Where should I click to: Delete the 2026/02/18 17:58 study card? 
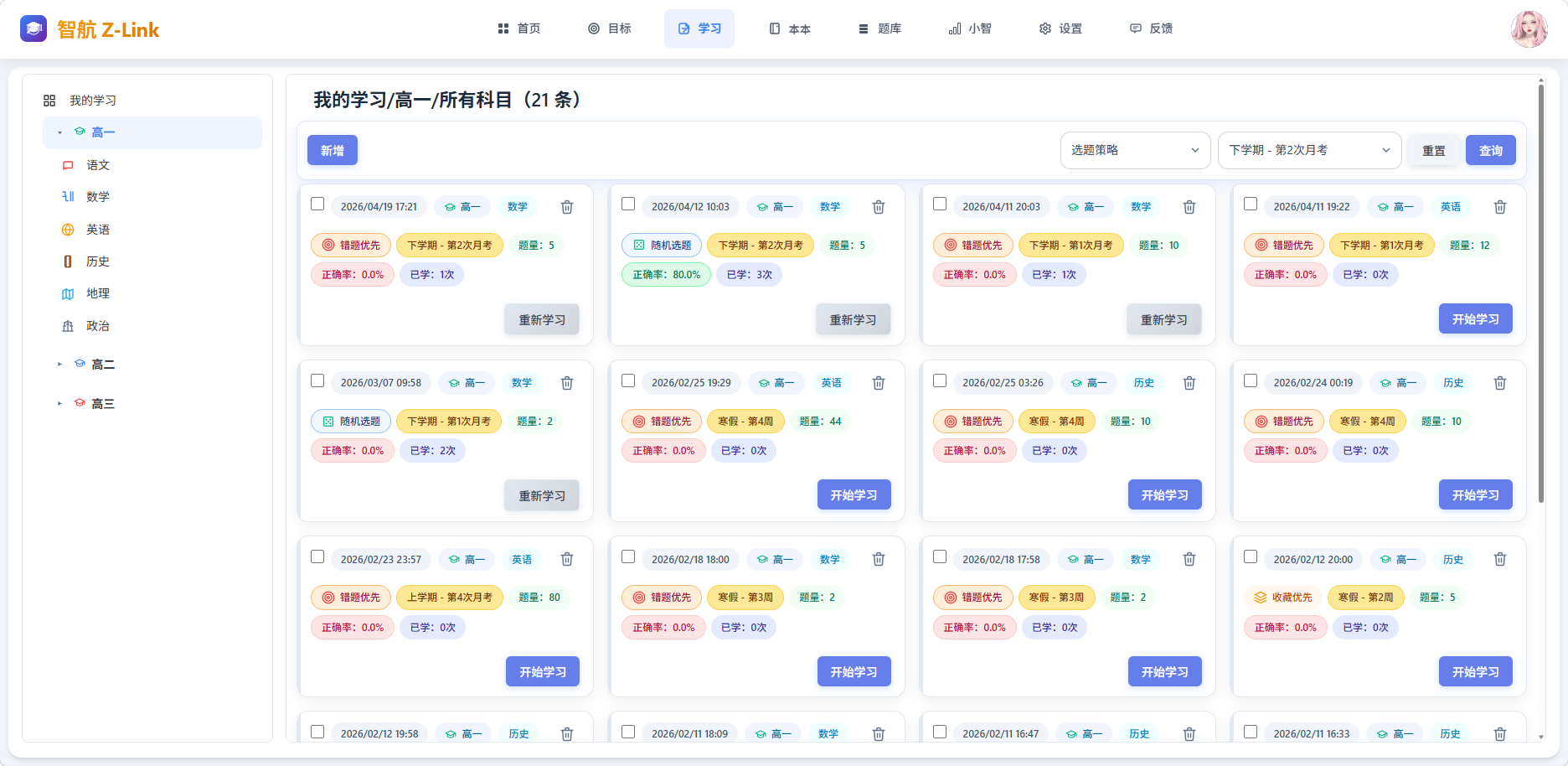point(1189,559)
